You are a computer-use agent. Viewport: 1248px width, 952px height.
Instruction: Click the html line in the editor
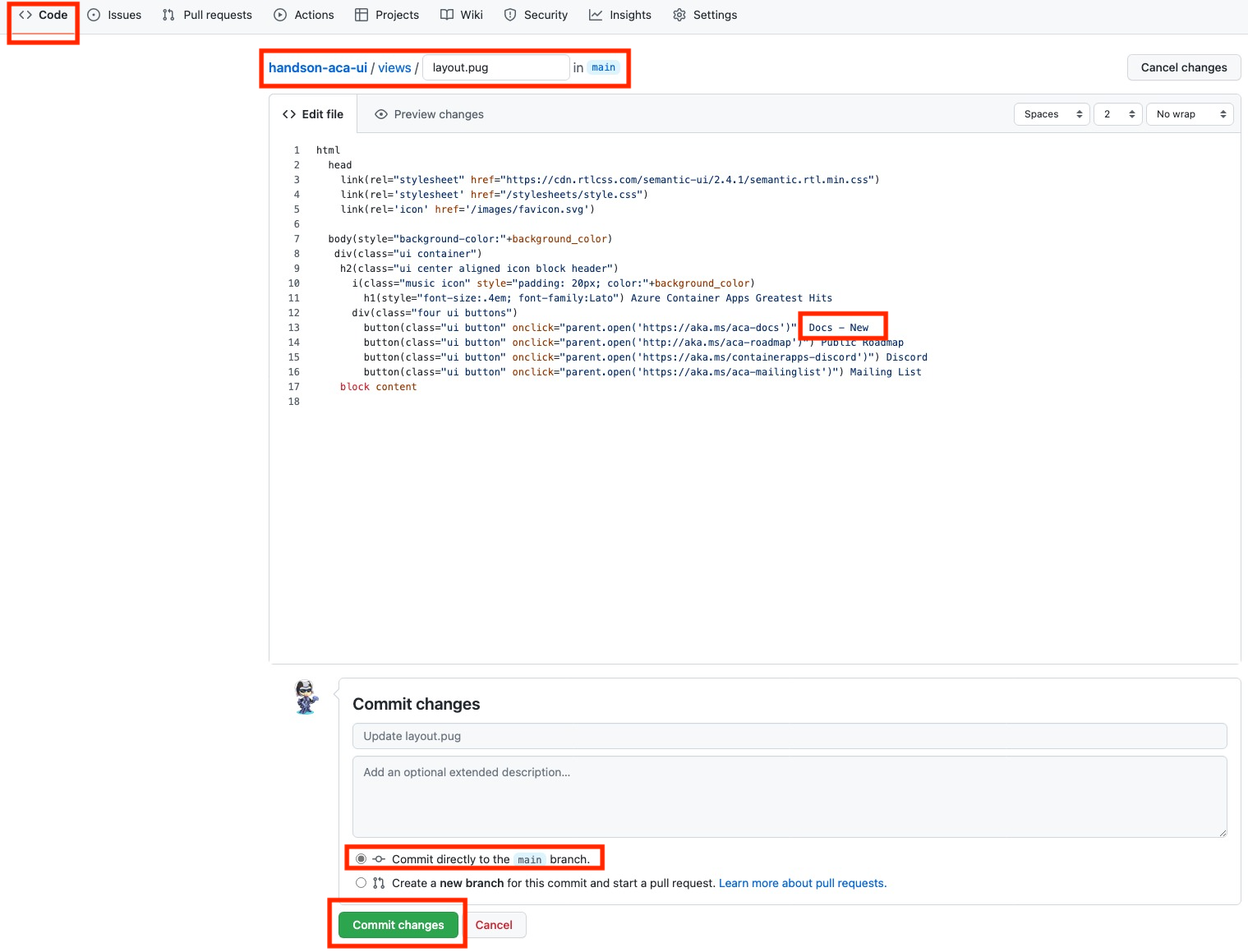328,150
